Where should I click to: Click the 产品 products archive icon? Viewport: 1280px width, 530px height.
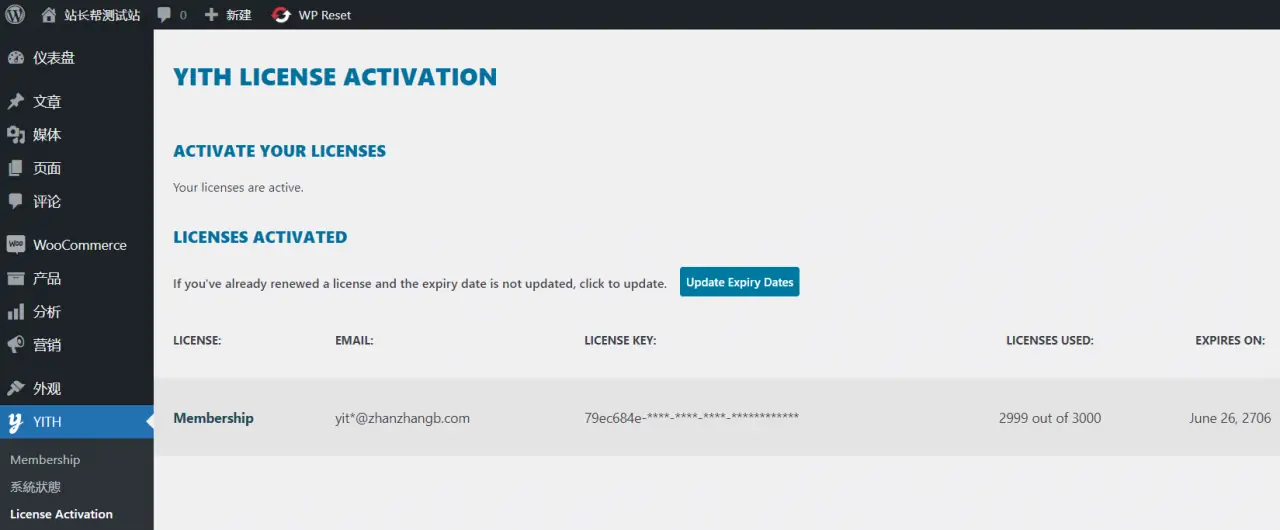tap(16, 278)
